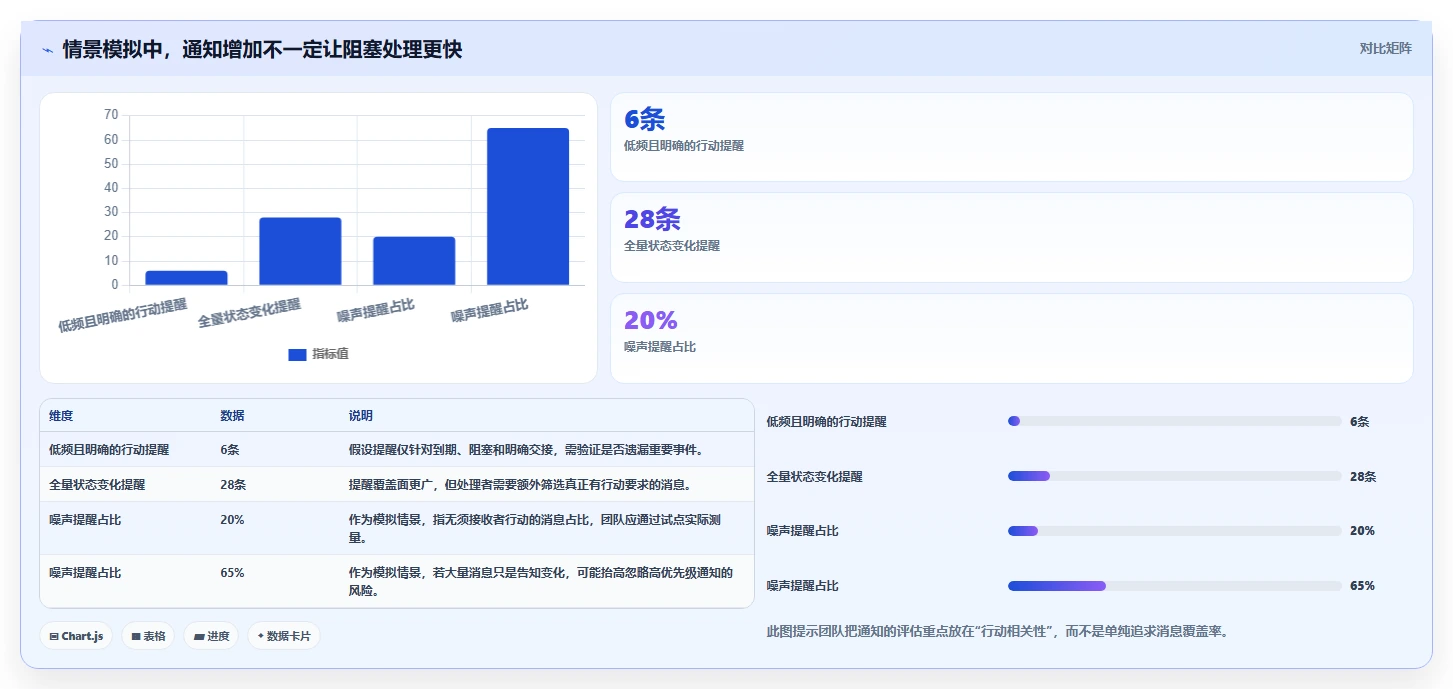
Task: Click the progress bar labeled 28条
Action: pyautogui.click(x=1175, y=476)
